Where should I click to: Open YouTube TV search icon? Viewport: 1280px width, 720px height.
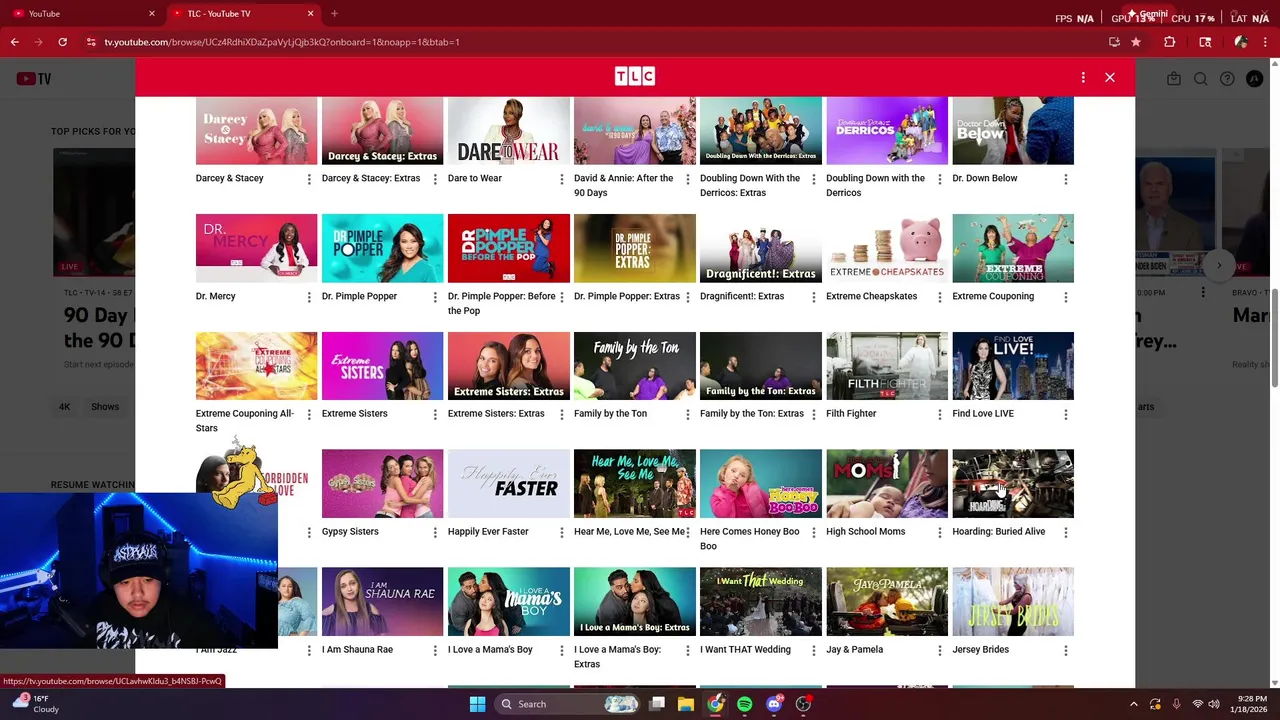(1200, 79)
